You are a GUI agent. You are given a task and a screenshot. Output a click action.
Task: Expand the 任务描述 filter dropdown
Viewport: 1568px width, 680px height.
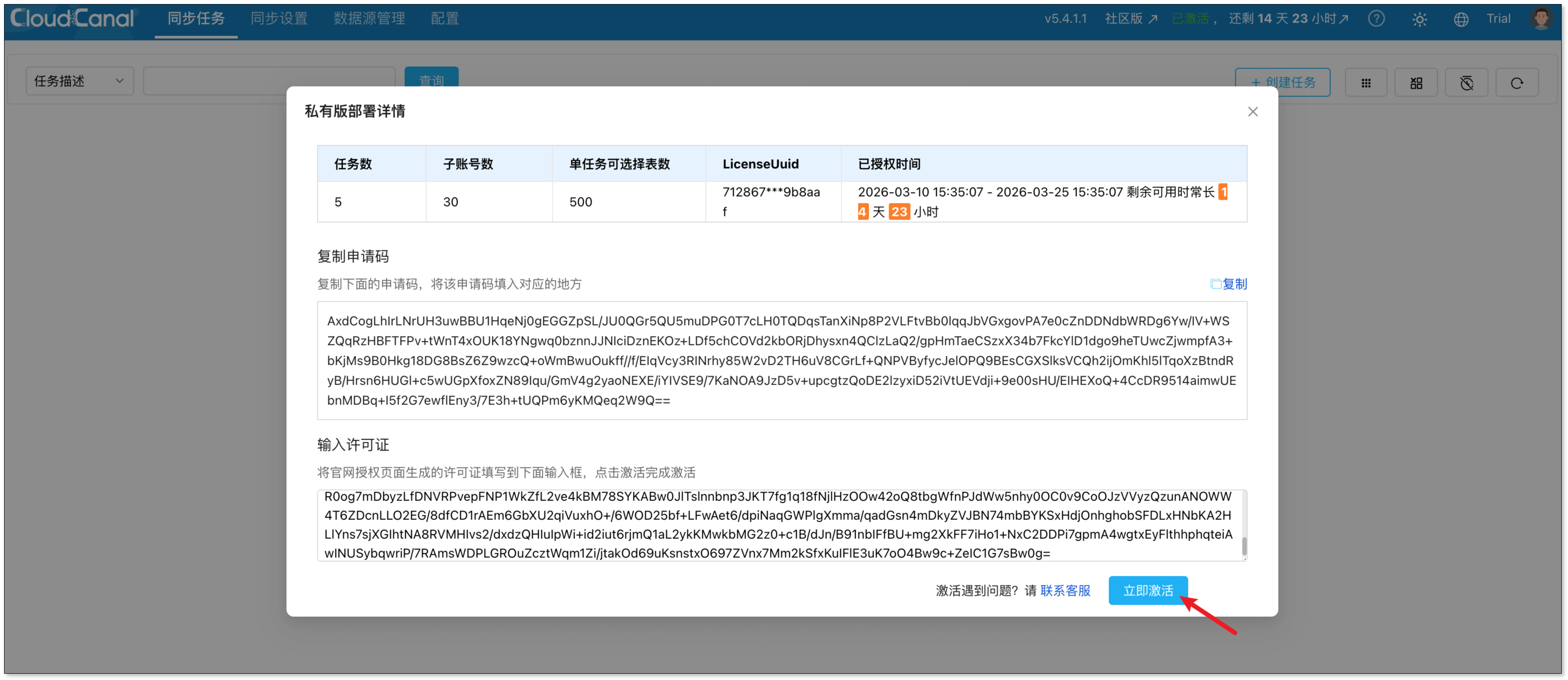point(79,81)
